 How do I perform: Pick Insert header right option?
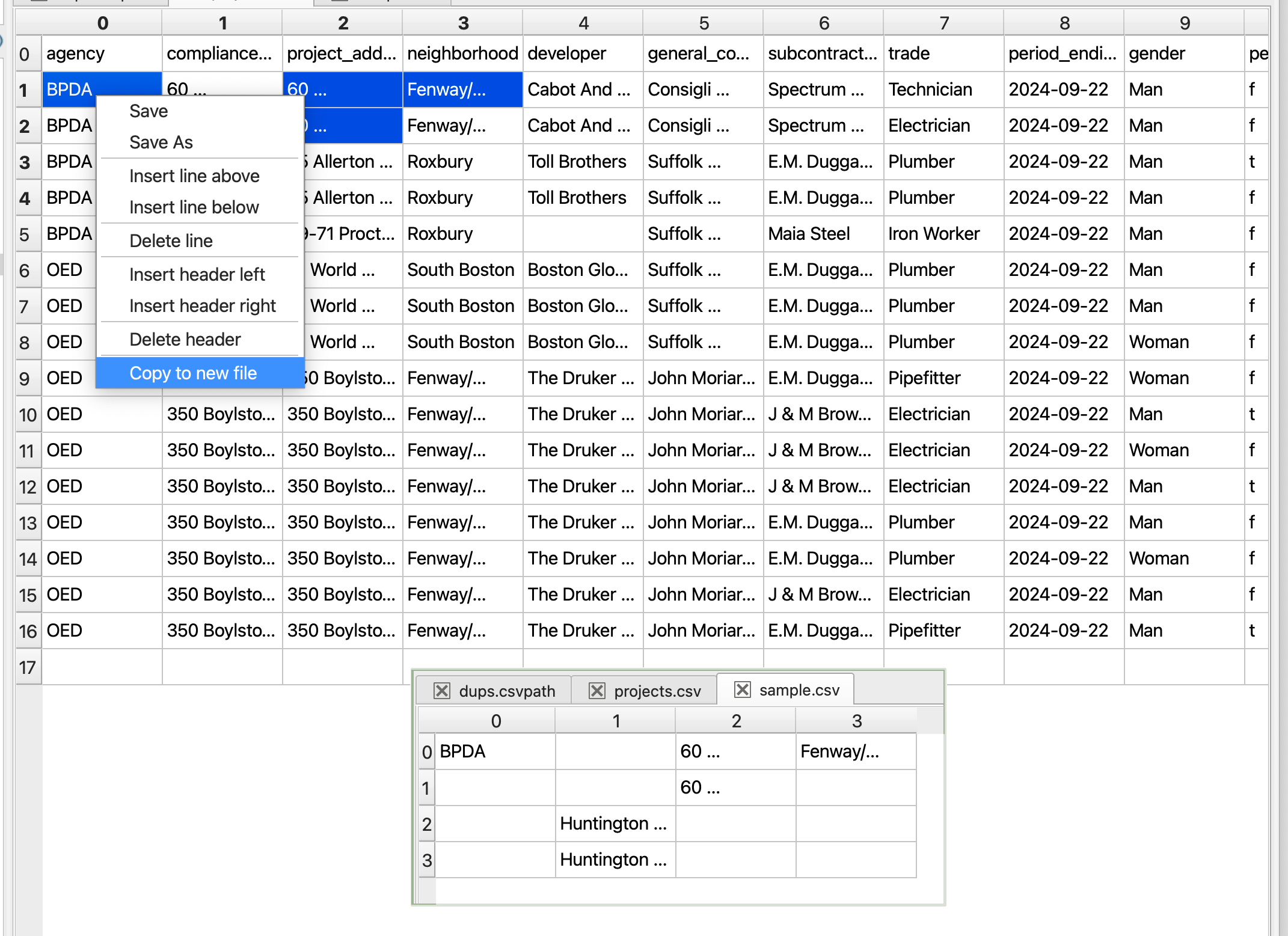pos(202,306)
